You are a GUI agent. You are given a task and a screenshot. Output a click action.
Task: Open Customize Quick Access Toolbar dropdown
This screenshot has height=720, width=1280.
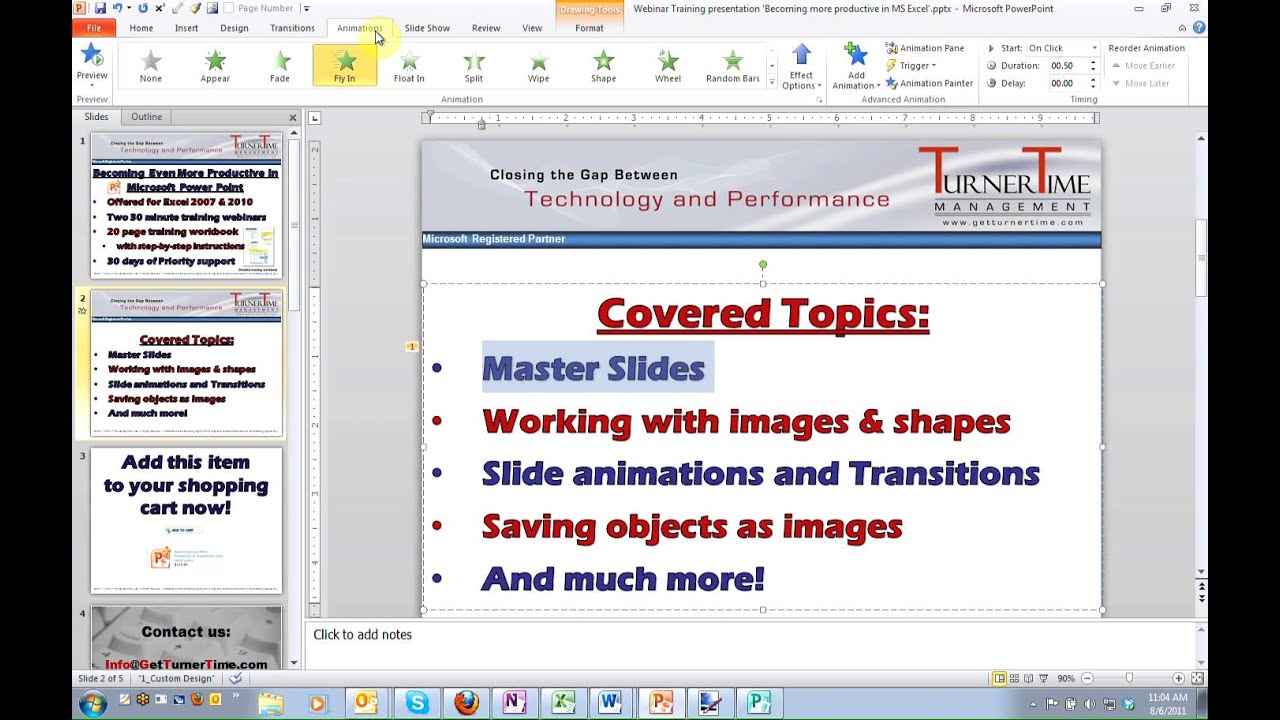click(x=306, y=8)
